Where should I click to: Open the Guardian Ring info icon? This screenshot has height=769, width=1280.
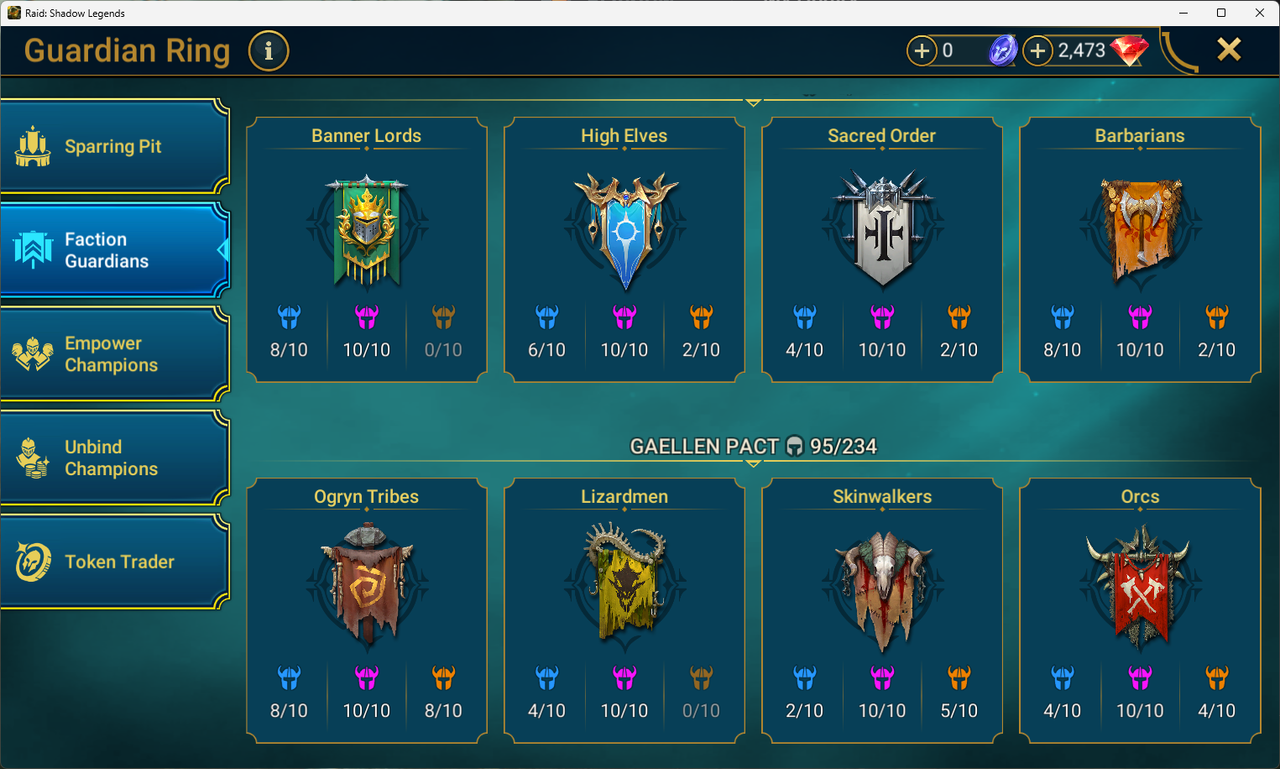pyautogui.click(x=269, y=50)
